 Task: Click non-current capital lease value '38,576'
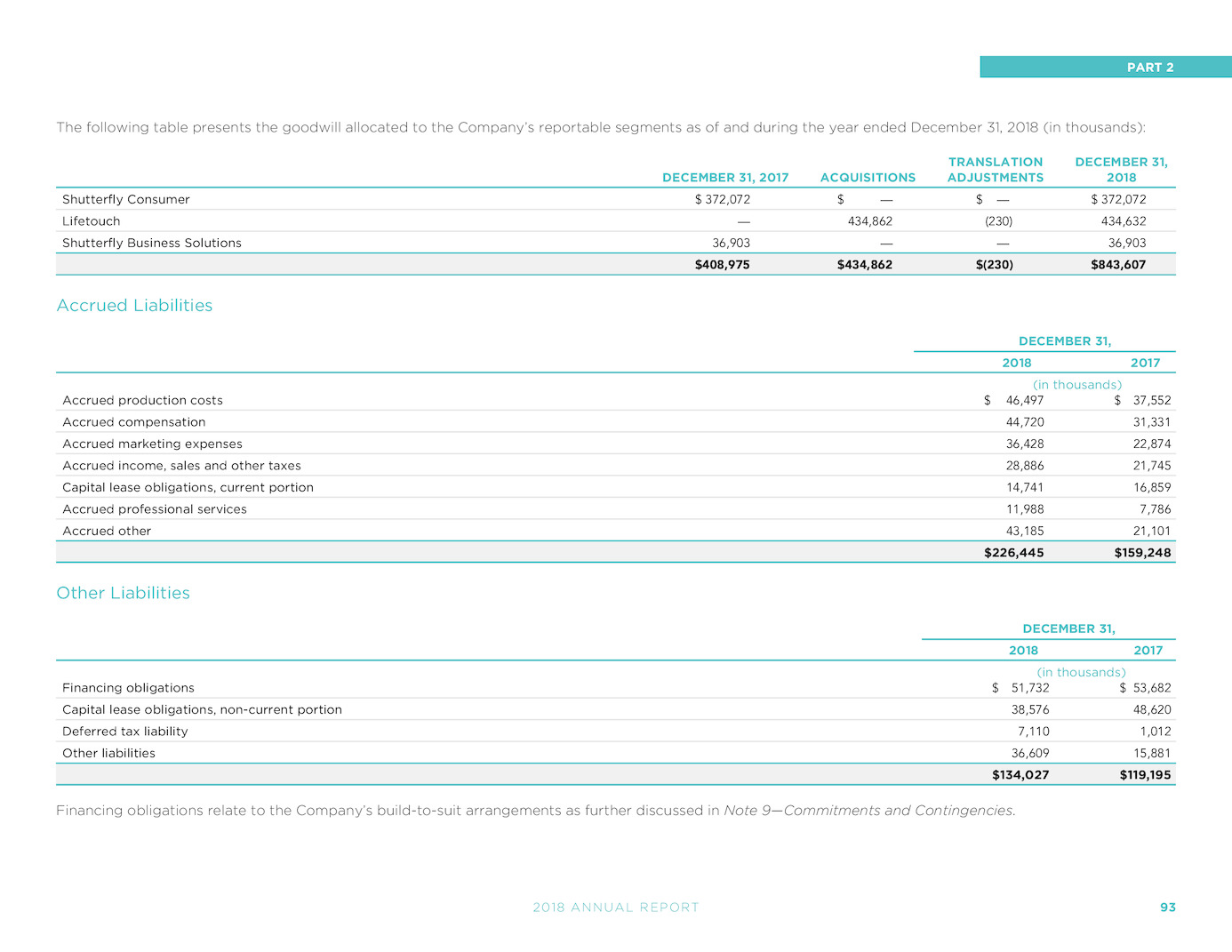1030,709
